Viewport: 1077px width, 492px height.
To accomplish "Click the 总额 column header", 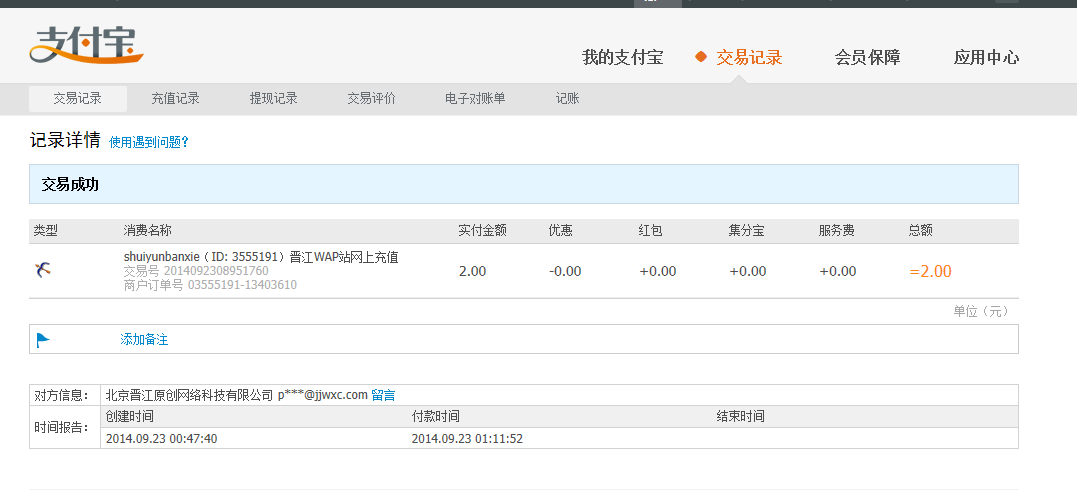I will pos(920,231).
